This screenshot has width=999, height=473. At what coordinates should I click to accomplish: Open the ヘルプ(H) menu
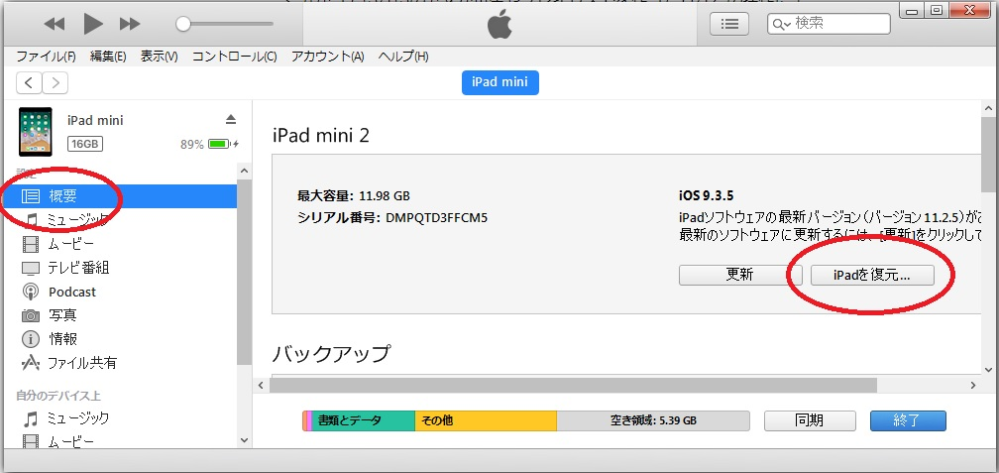pyautogui.click(x=403, y=57)
